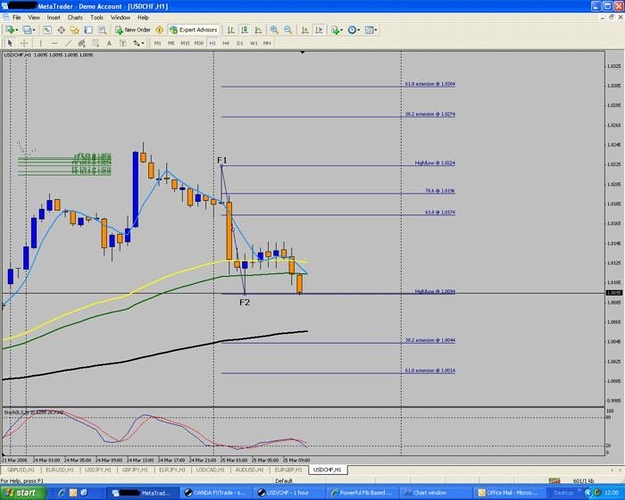Click the chart shift triangle marker at top
Screen dimensions: 625x500
(x=303, y=52)
